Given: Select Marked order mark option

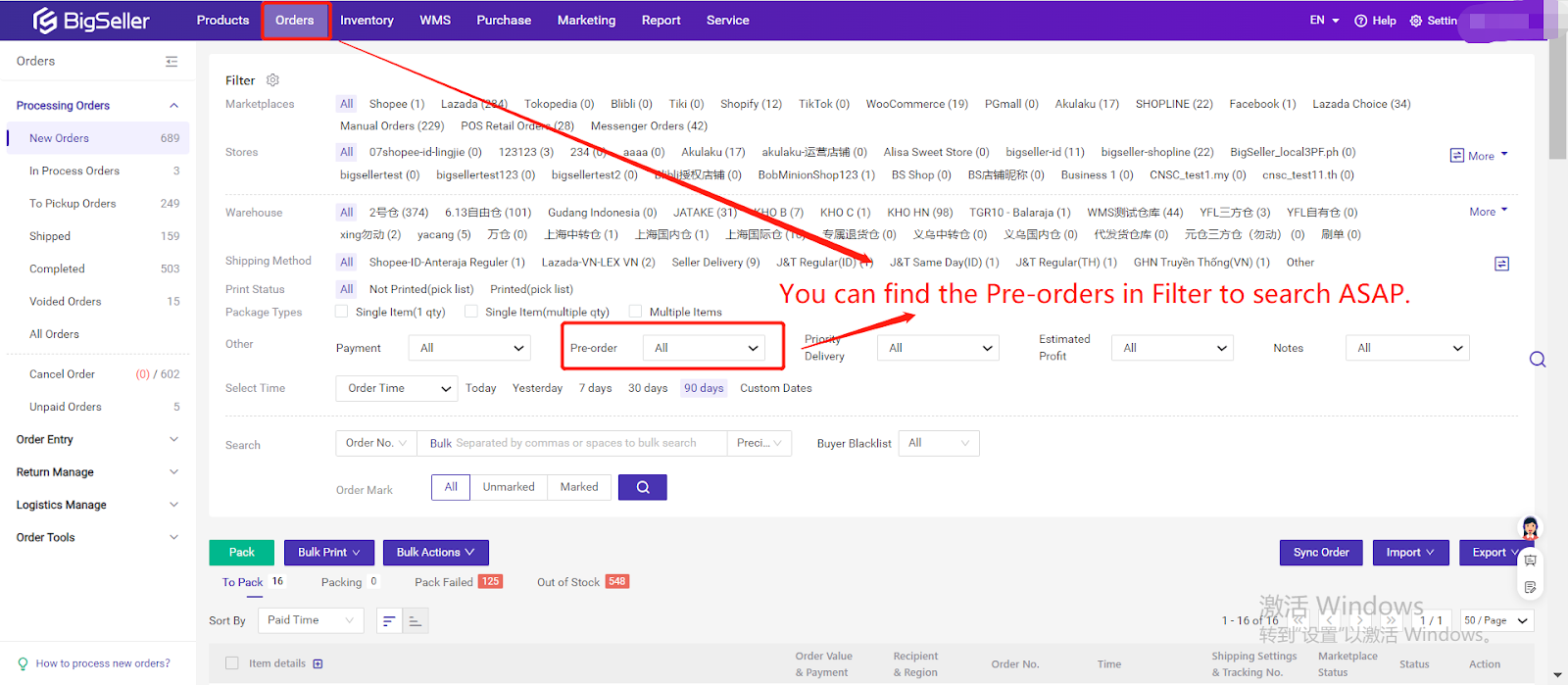Looking at the screenshot, I should coord(579,487).
